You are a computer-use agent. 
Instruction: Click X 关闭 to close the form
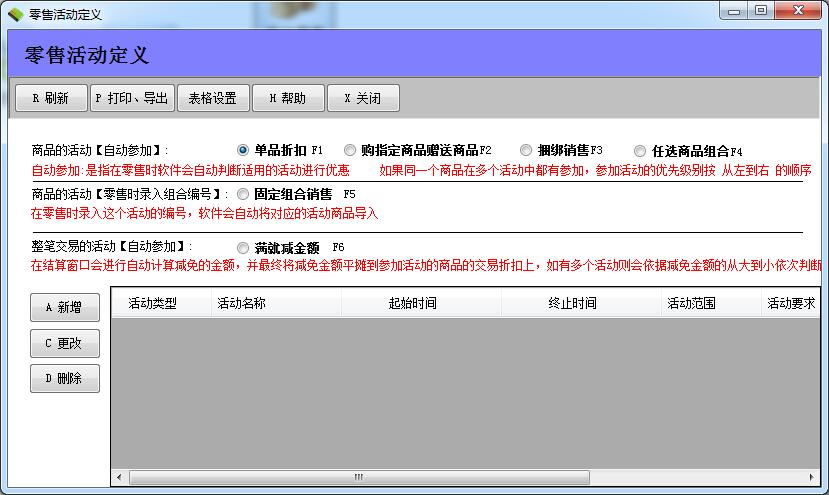[x=363, y=98]
